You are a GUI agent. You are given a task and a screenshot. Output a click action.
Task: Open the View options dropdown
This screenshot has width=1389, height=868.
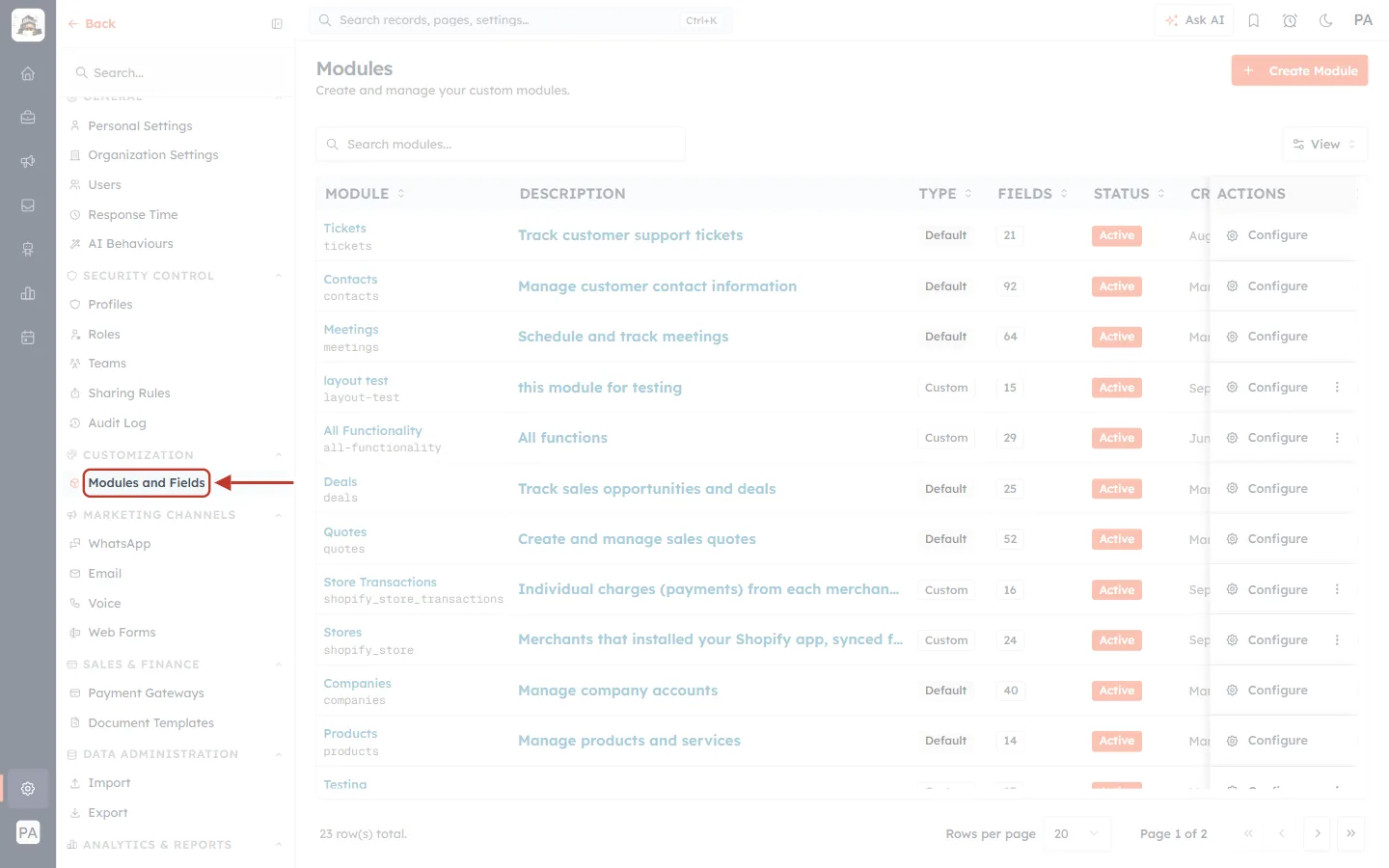1325,145
